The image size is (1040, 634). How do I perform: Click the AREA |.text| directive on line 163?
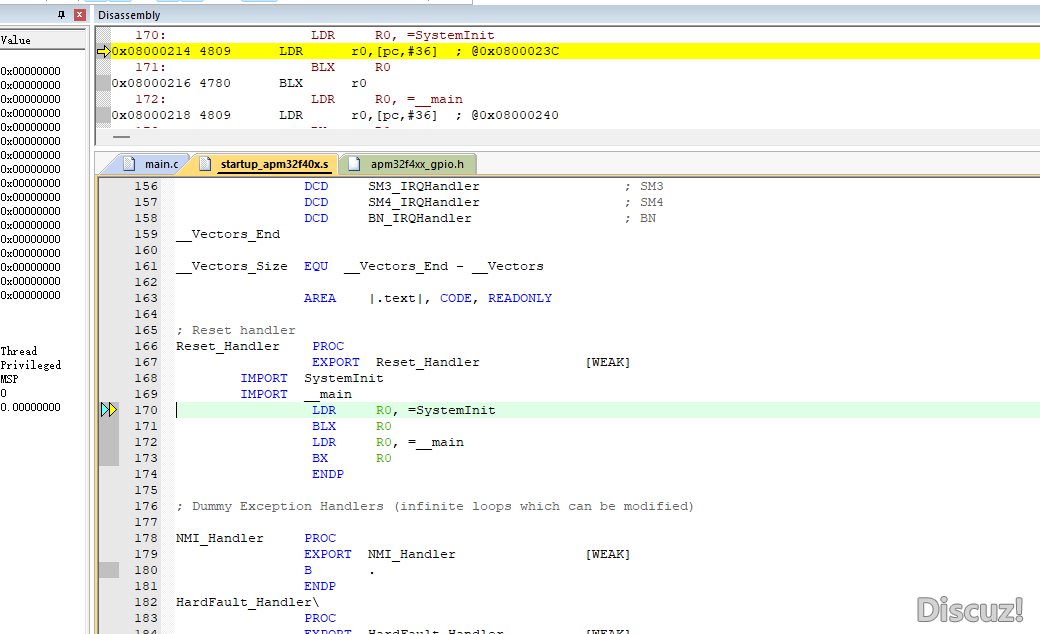[428, 298]
